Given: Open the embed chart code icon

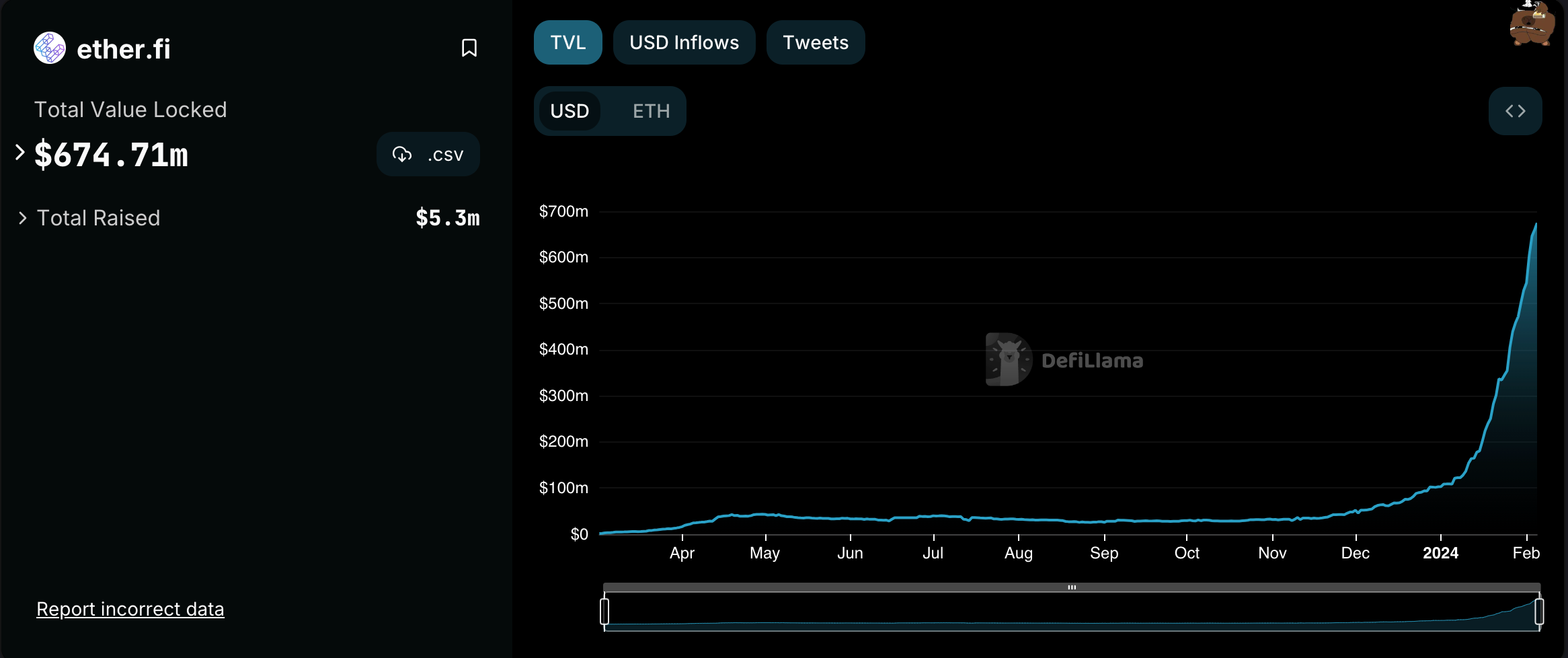Looking at the screenshot, I should click(x=1515, y=111).
